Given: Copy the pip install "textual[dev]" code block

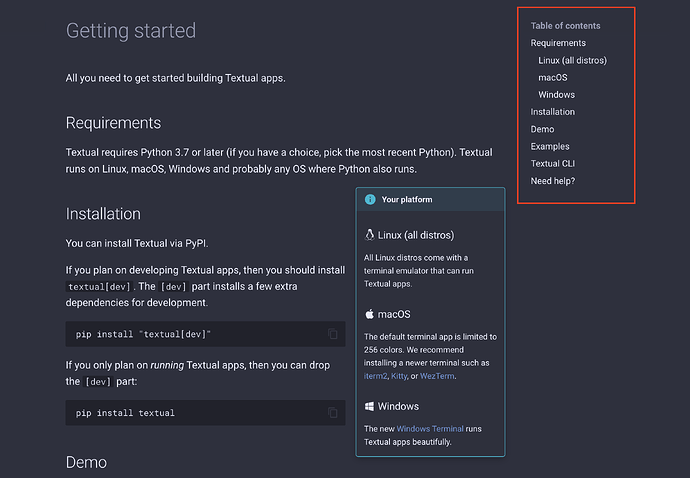Looking at the screenshot, I should pyautogui.click(x=333, y=334).
